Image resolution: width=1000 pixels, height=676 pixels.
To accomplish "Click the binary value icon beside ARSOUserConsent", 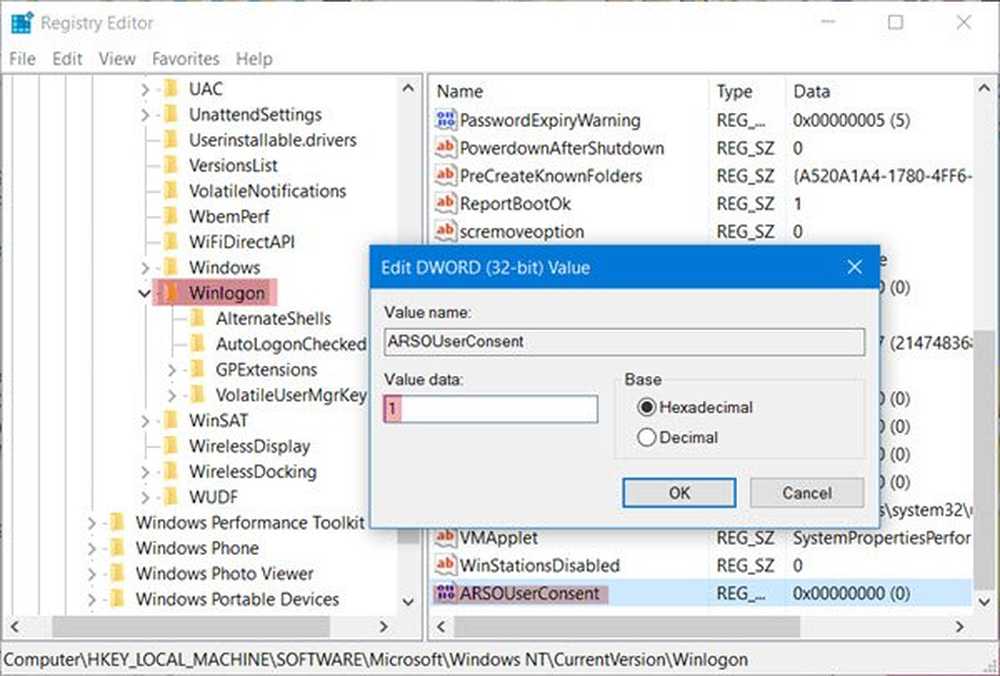I will tap(446, 593).
